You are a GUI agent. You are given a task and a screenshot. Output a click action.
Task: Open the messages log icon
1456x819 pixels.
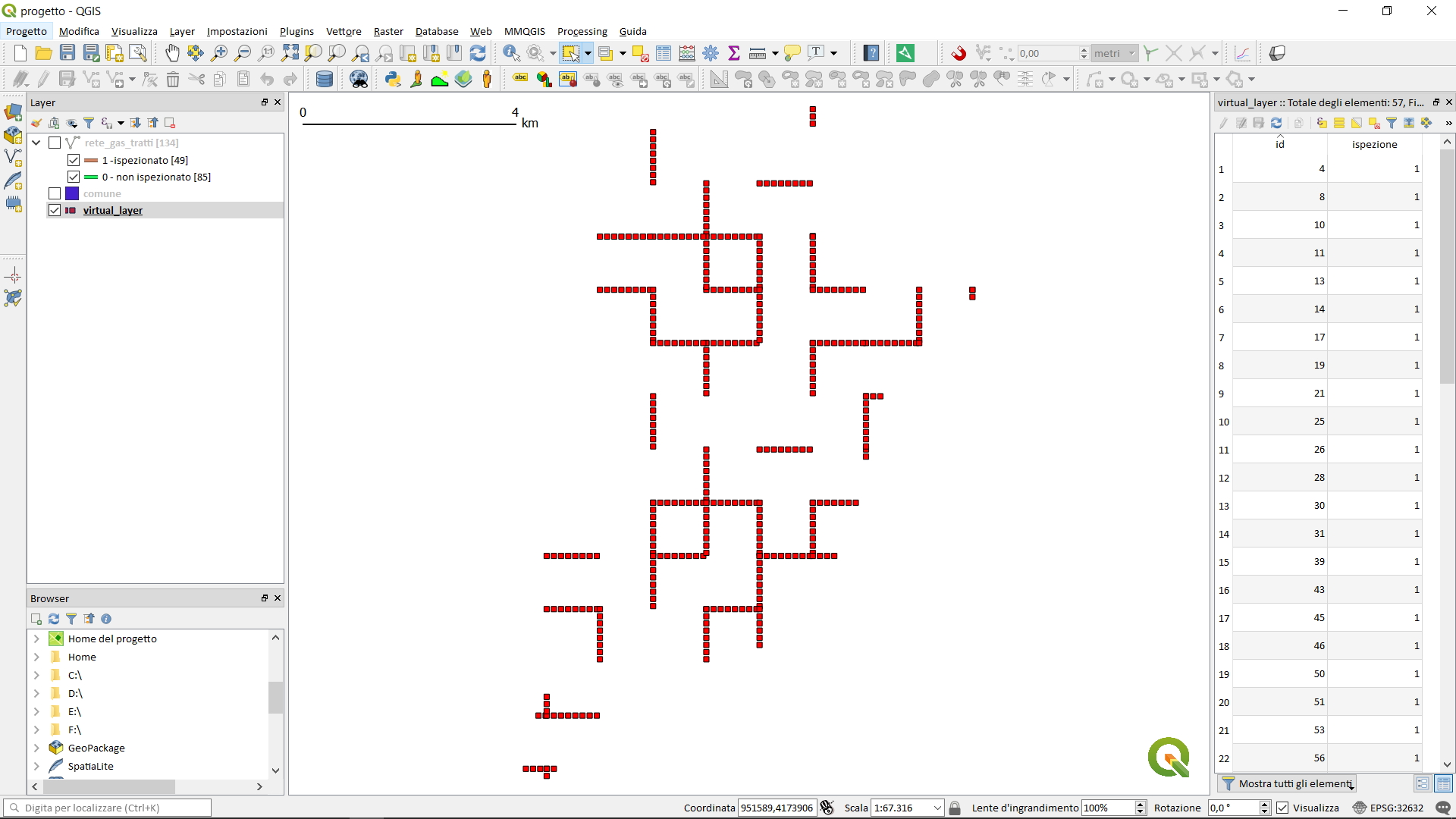pyautogui.click(x=1442, y=808)
